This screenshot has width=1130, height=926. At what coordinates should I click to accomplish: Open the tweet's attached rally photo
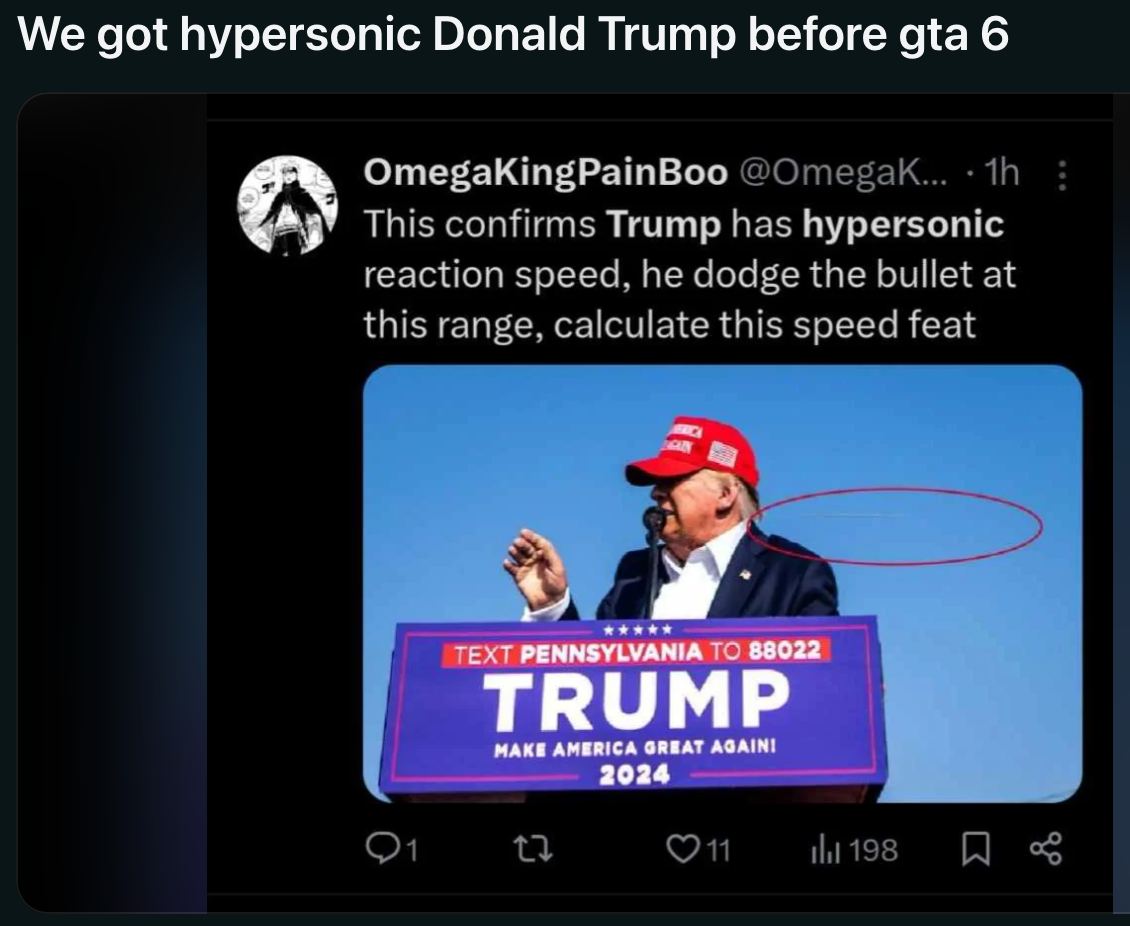tap(722, 583)
